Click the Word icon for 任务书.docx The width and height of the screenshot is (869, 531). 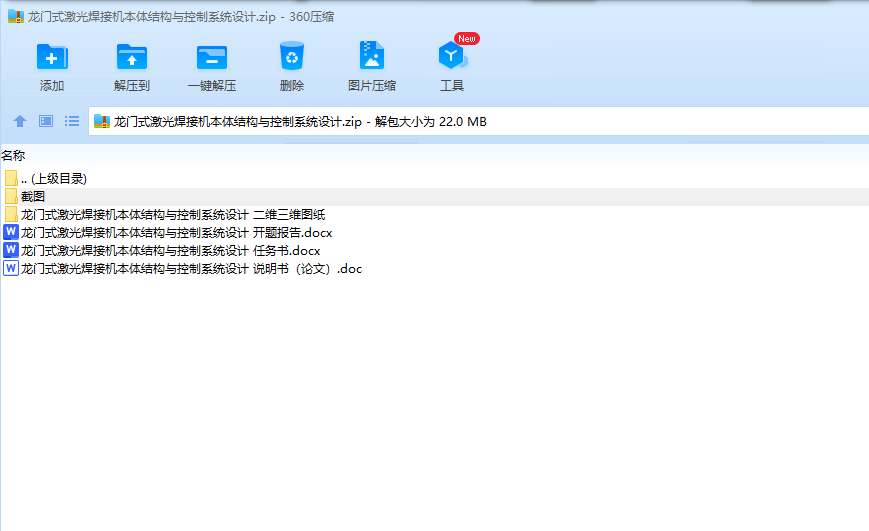pos(11,250)
